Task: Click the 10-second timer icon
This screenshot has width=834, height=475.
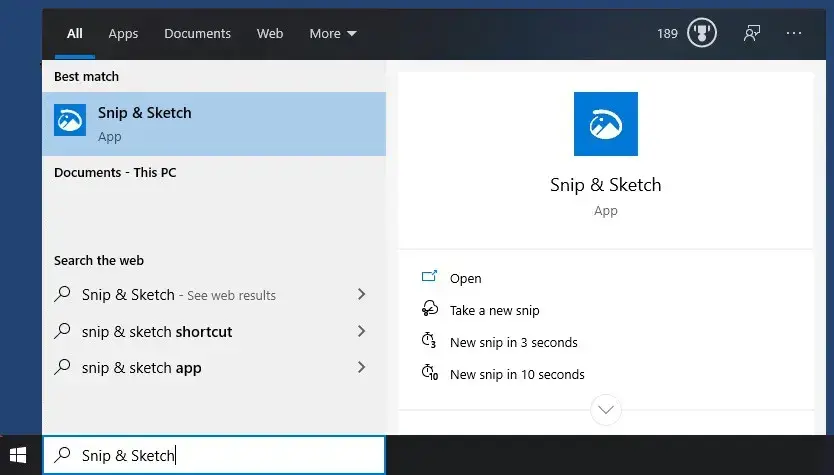Action: click(x=430, y=372)
